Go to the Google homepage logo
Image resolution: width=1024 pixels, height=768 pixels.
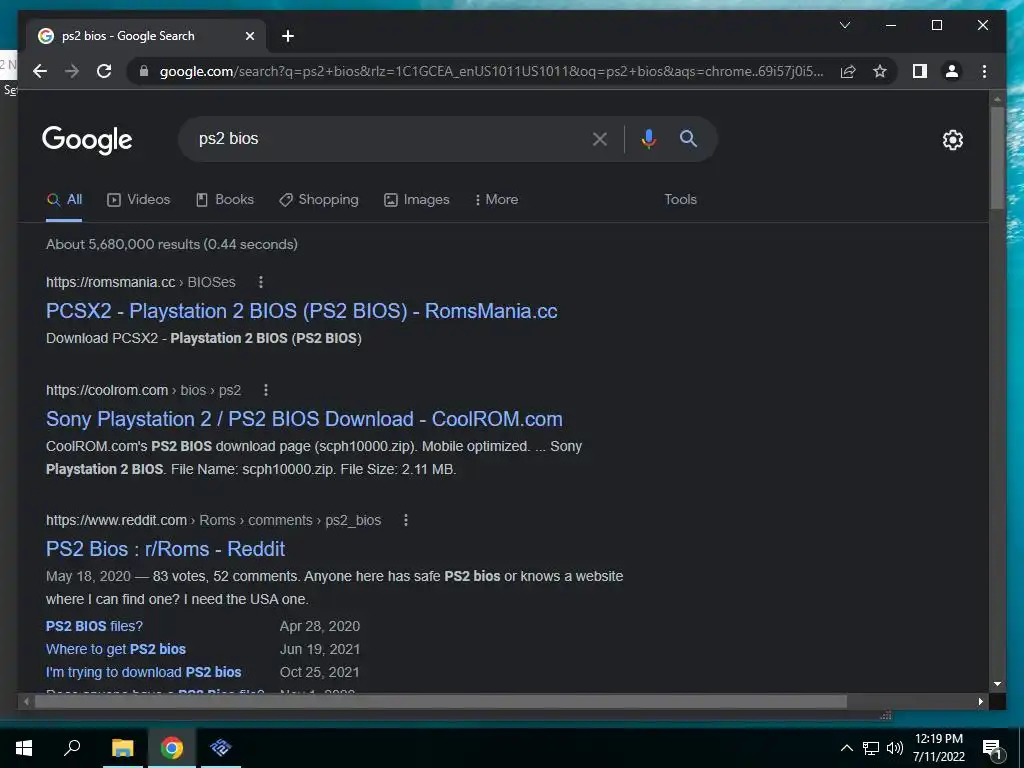tap(87, 140)
